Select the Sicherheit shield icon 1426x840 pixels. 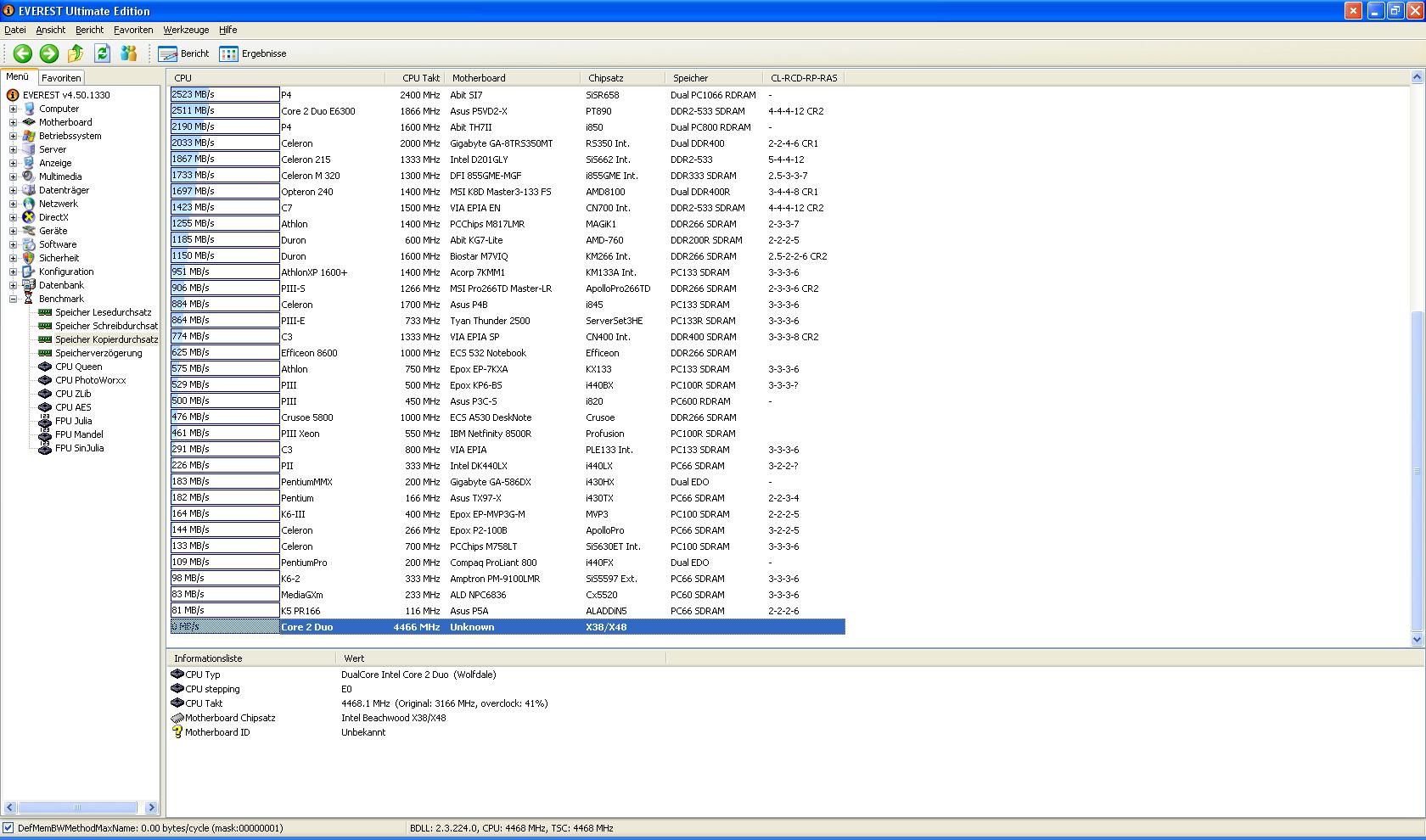tap(29, 258)
